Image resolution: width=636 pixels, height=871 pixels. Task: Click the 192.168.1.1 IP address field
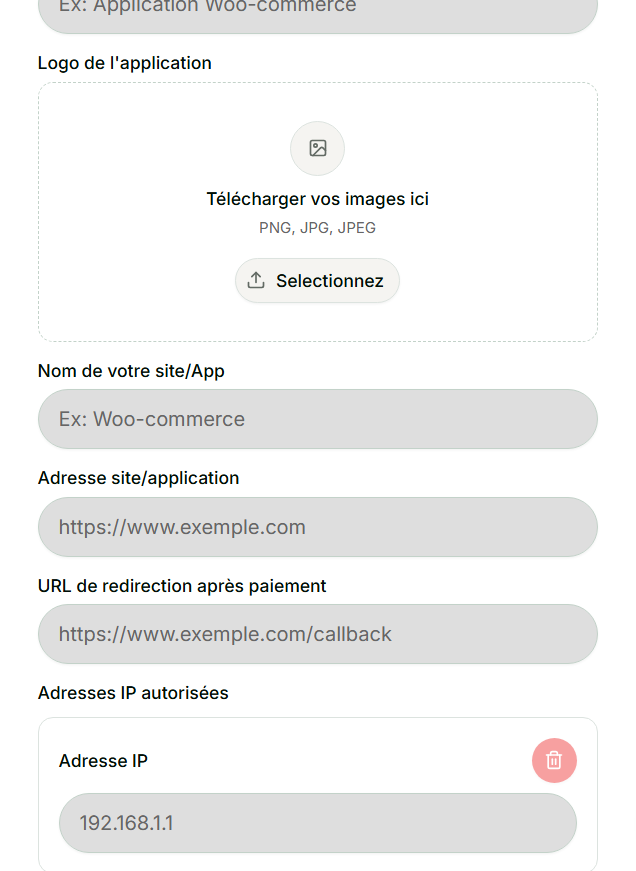pos(317,823)
